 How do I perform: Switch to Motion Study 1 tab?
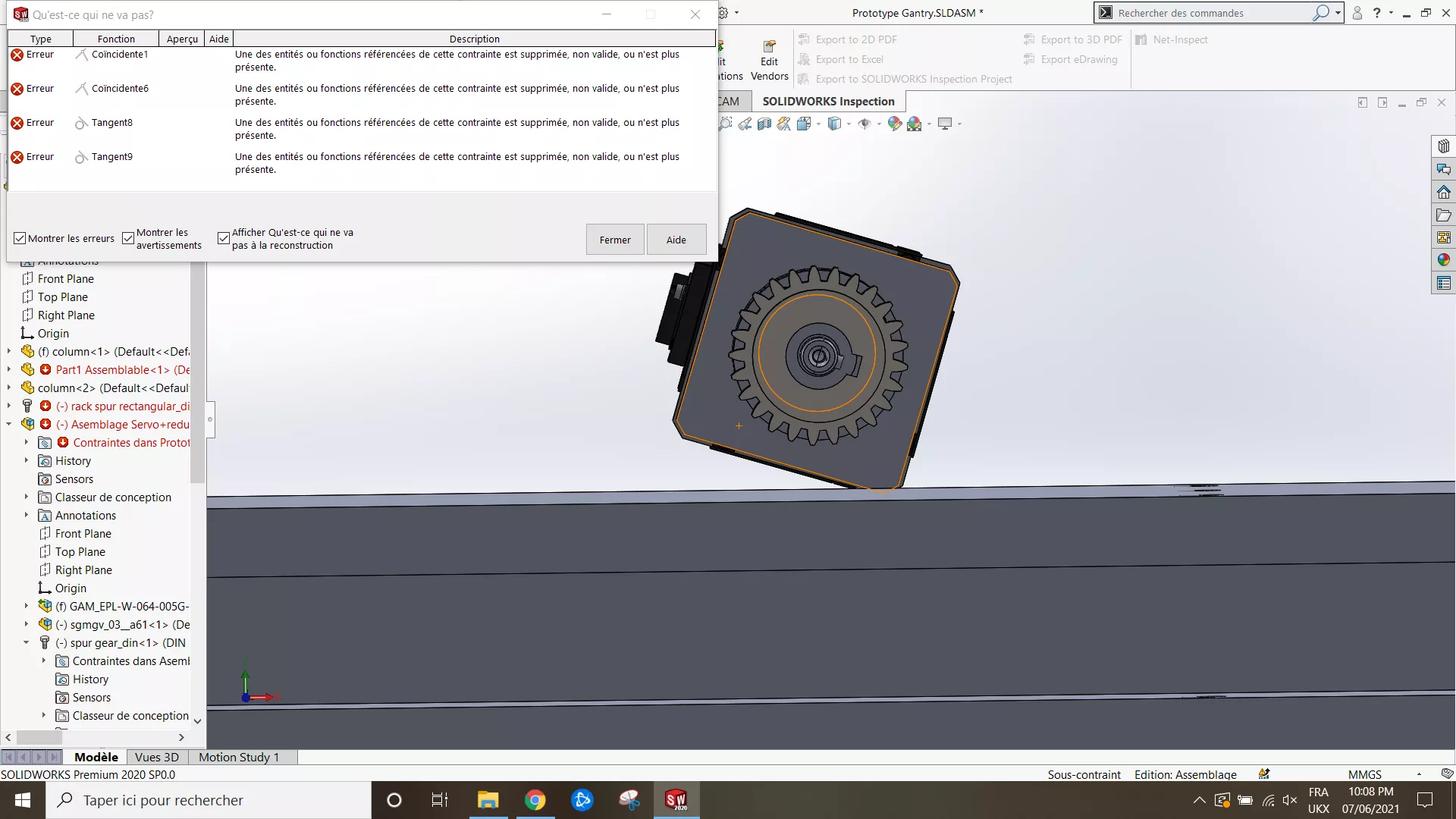tap(239, 757)
